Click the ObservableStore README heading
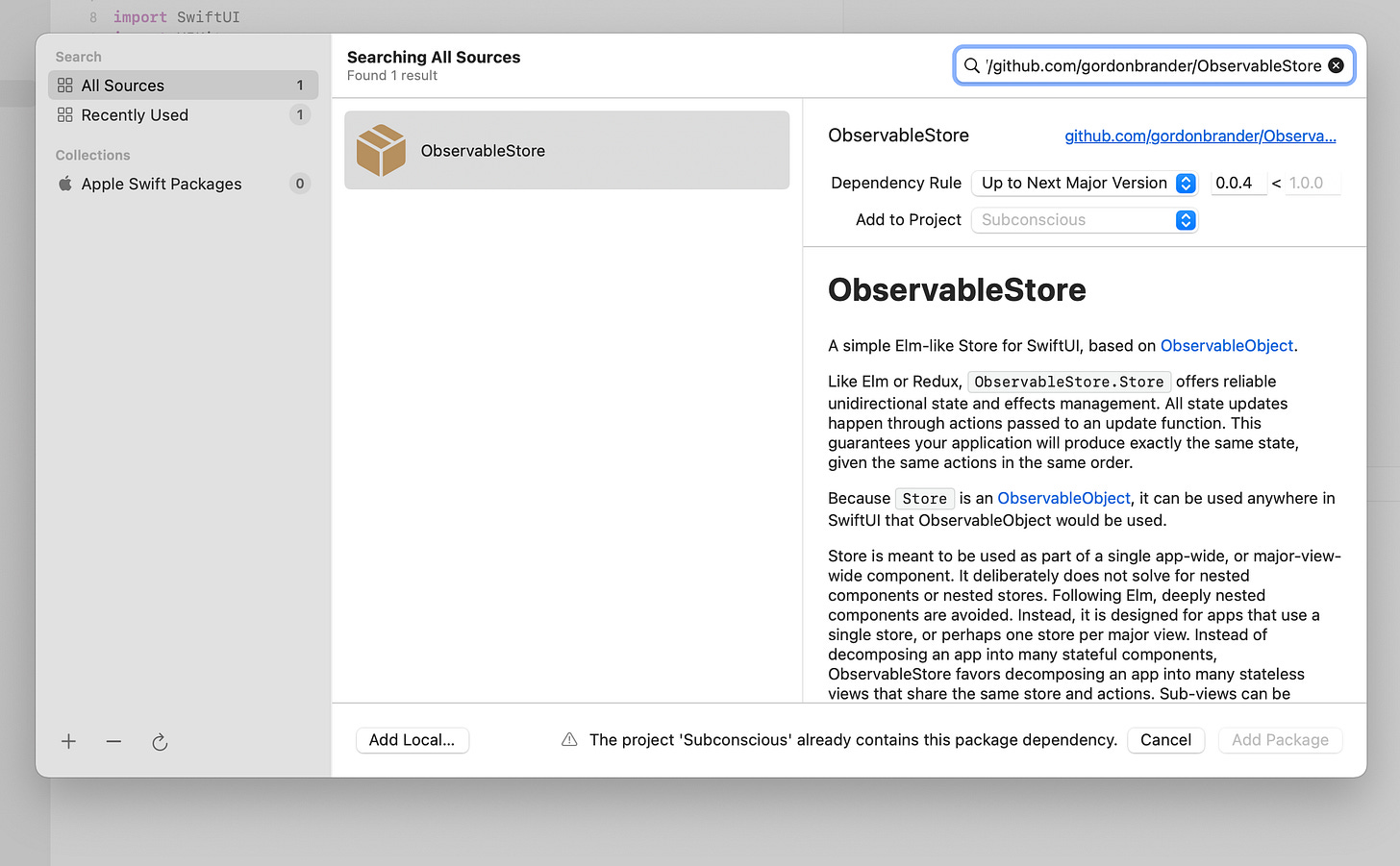This screenshot has height=866, width=1400. (957, 290)
